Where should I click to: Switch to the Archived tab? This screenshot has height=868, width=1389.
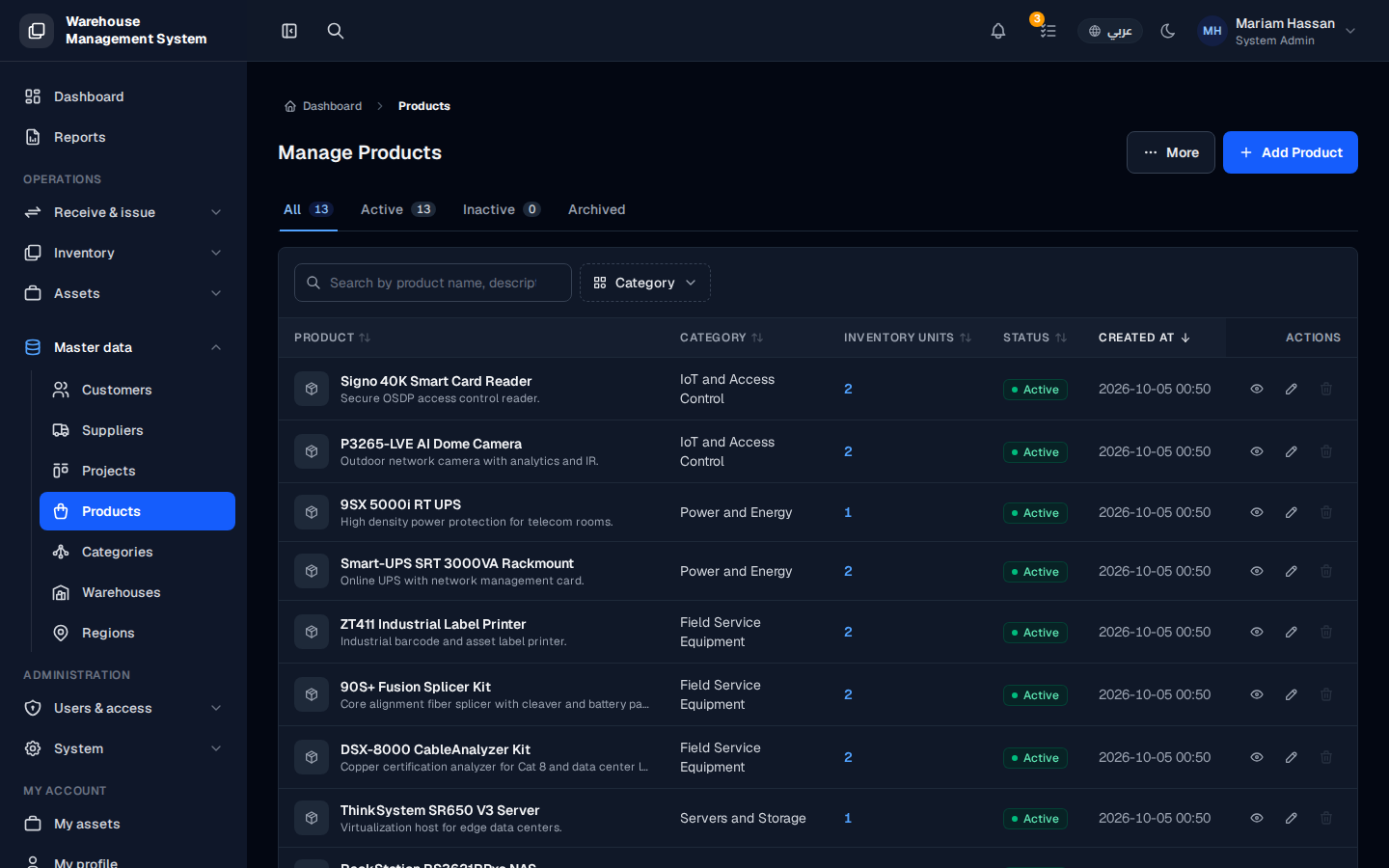[597, 209]
